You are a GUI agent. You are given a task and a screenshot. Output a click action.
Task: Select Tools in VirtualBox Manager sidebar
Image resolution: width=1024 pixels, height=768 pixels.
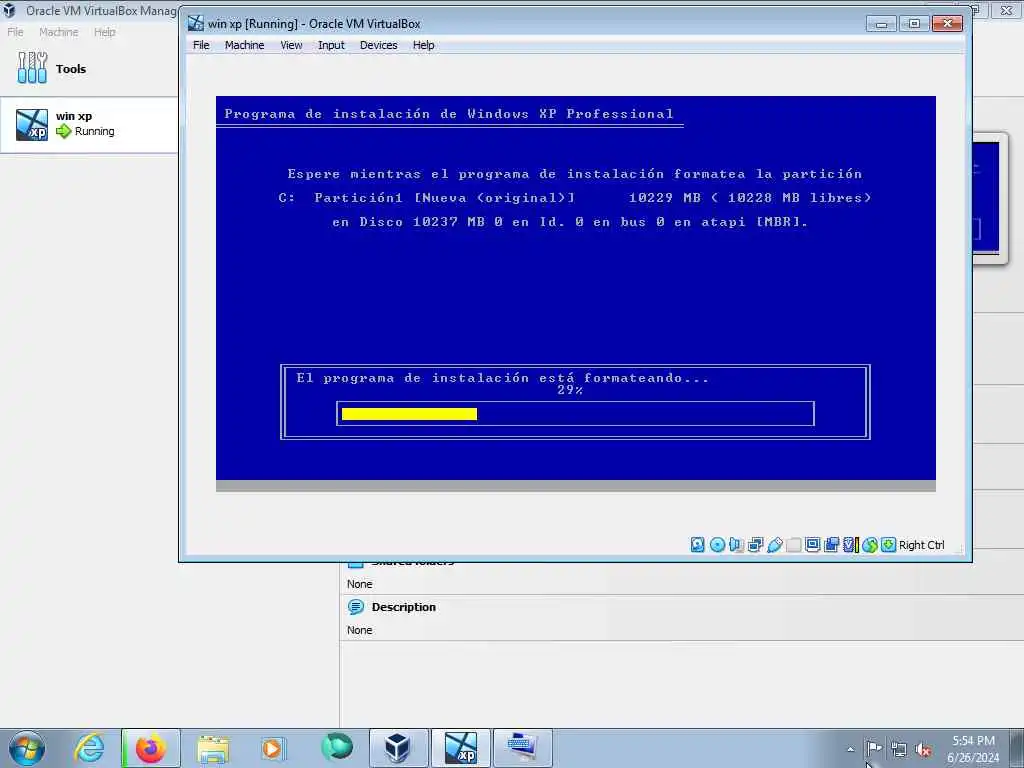(x=89, y=69)
